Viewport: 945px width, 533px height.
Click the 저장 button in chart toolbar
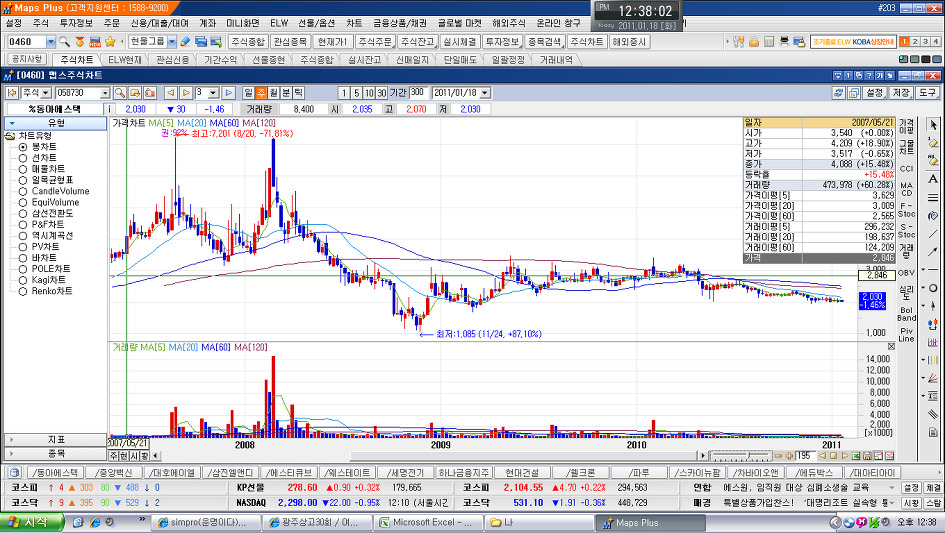click(900, 92)
